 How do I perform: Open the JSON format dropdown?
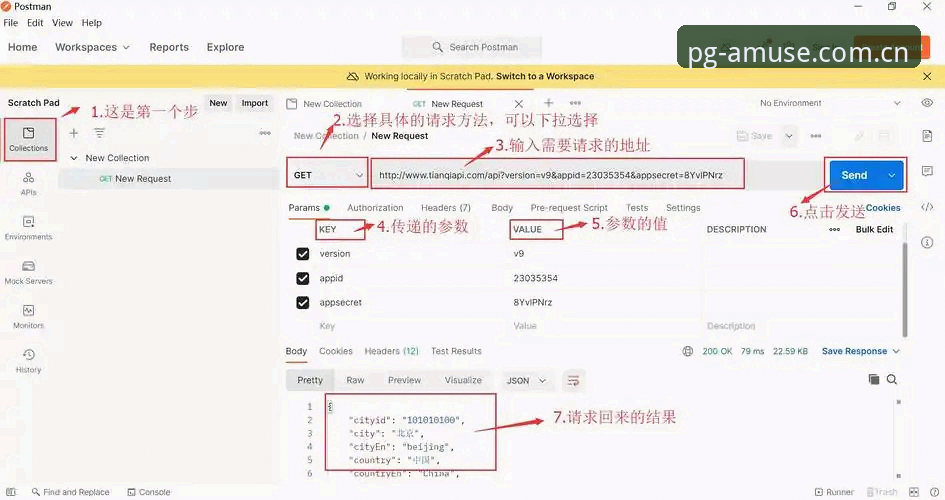[526, 381]
